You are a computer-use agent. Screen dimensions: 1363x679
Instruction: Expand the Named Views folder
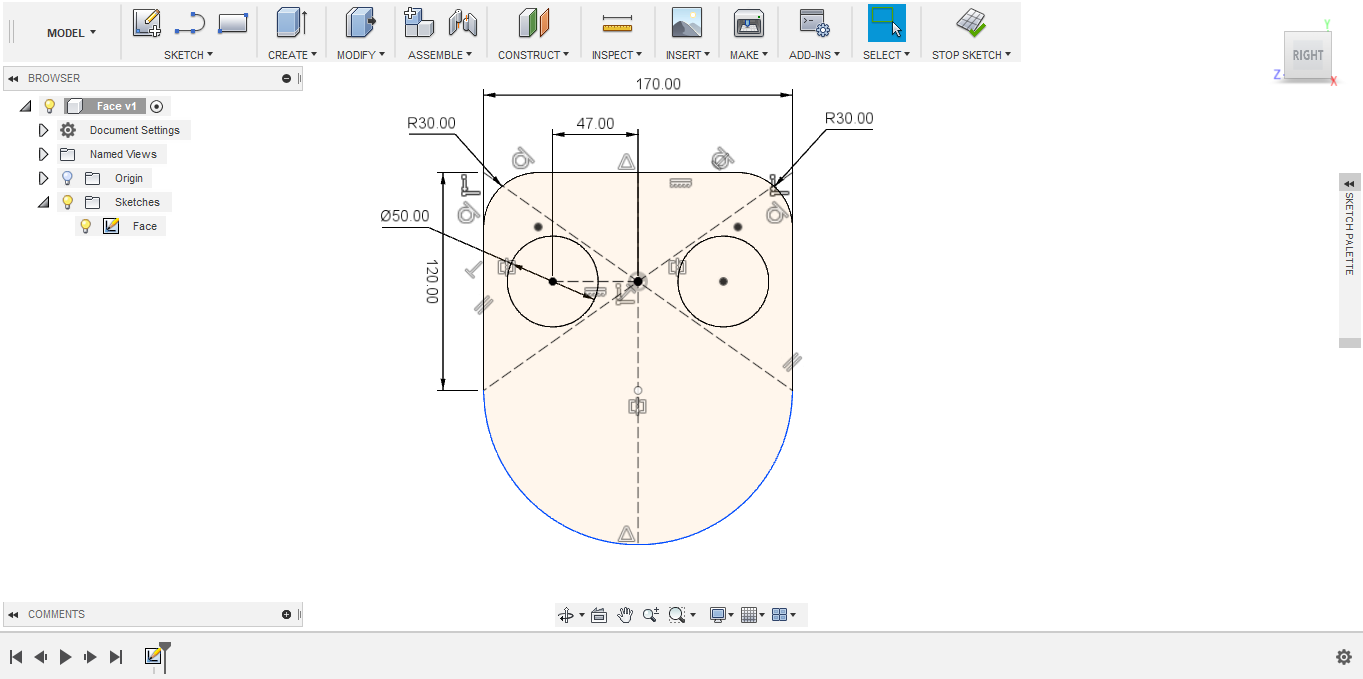click(x=43, y=154)
